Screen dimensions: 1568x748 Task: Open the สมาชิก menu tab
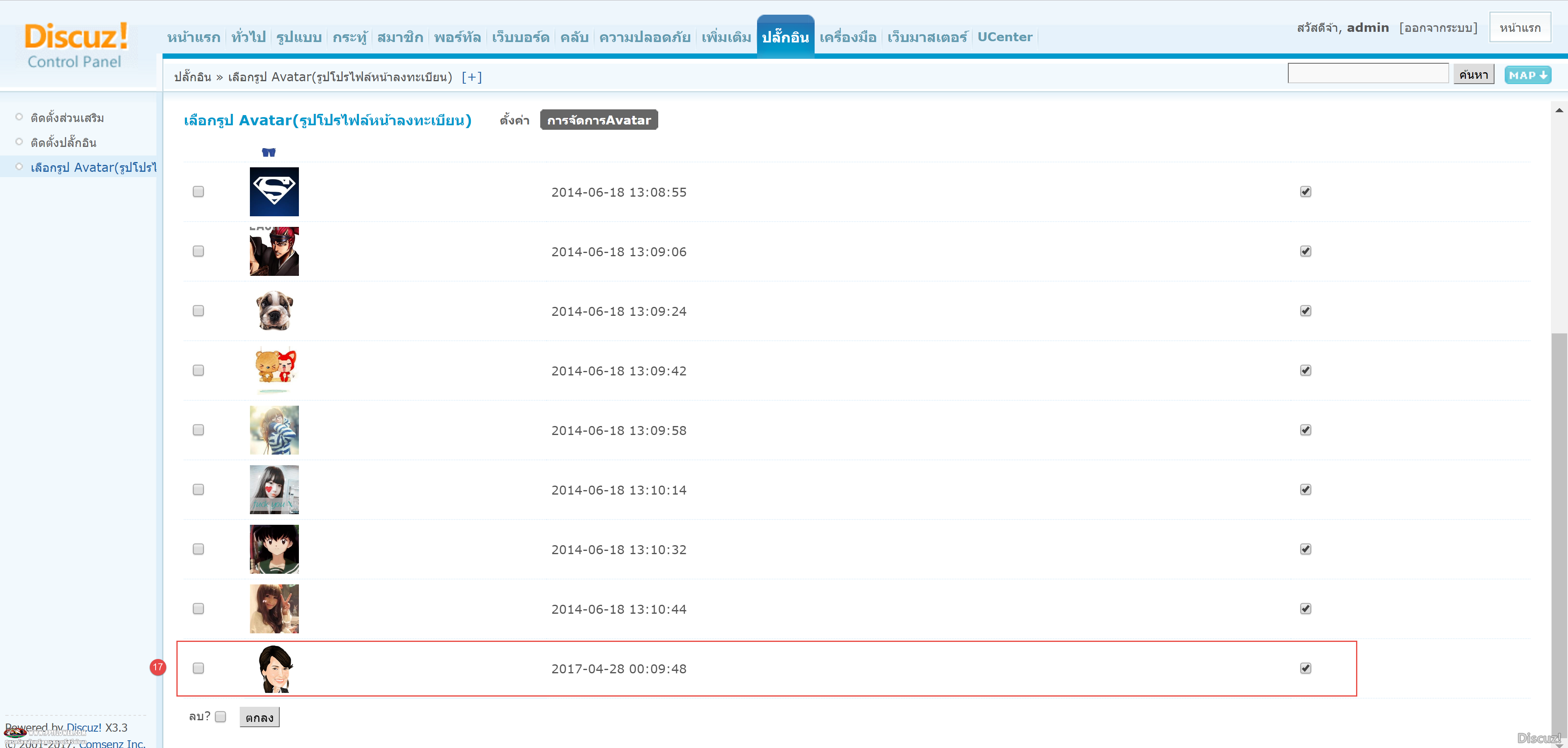(x=401, y=37)
